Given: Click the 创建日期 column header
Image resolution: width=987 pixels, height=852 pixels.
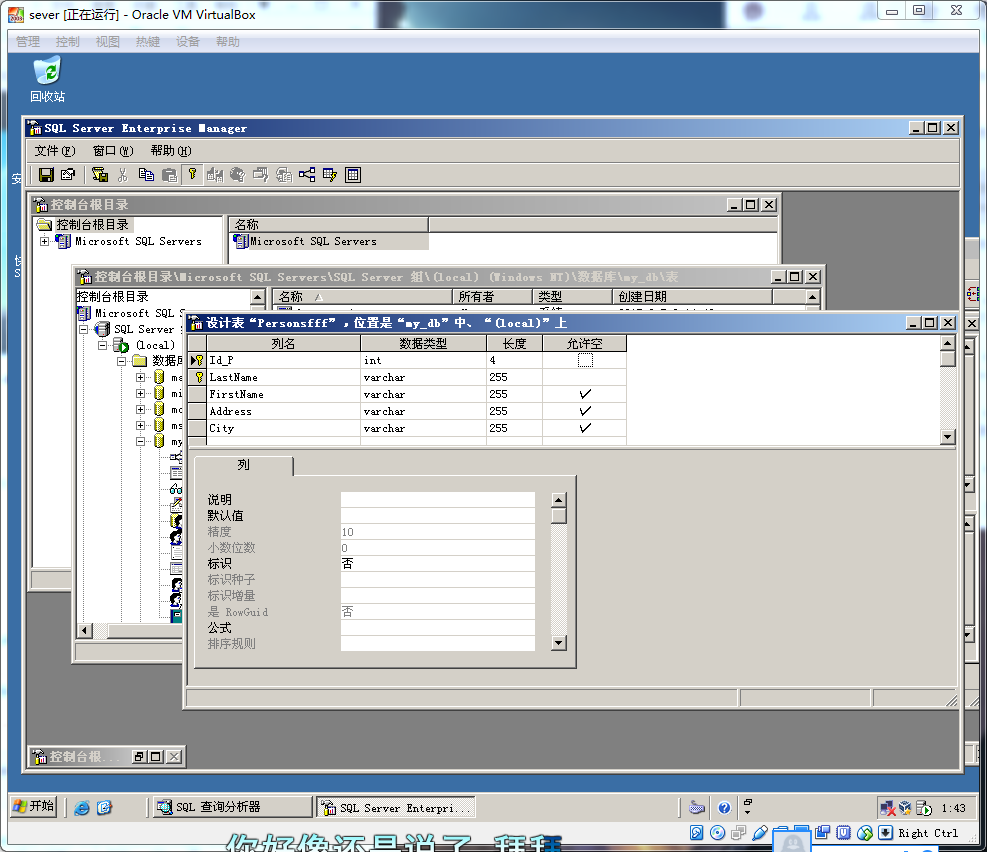Looking at the screenshot, I should 692,296.
